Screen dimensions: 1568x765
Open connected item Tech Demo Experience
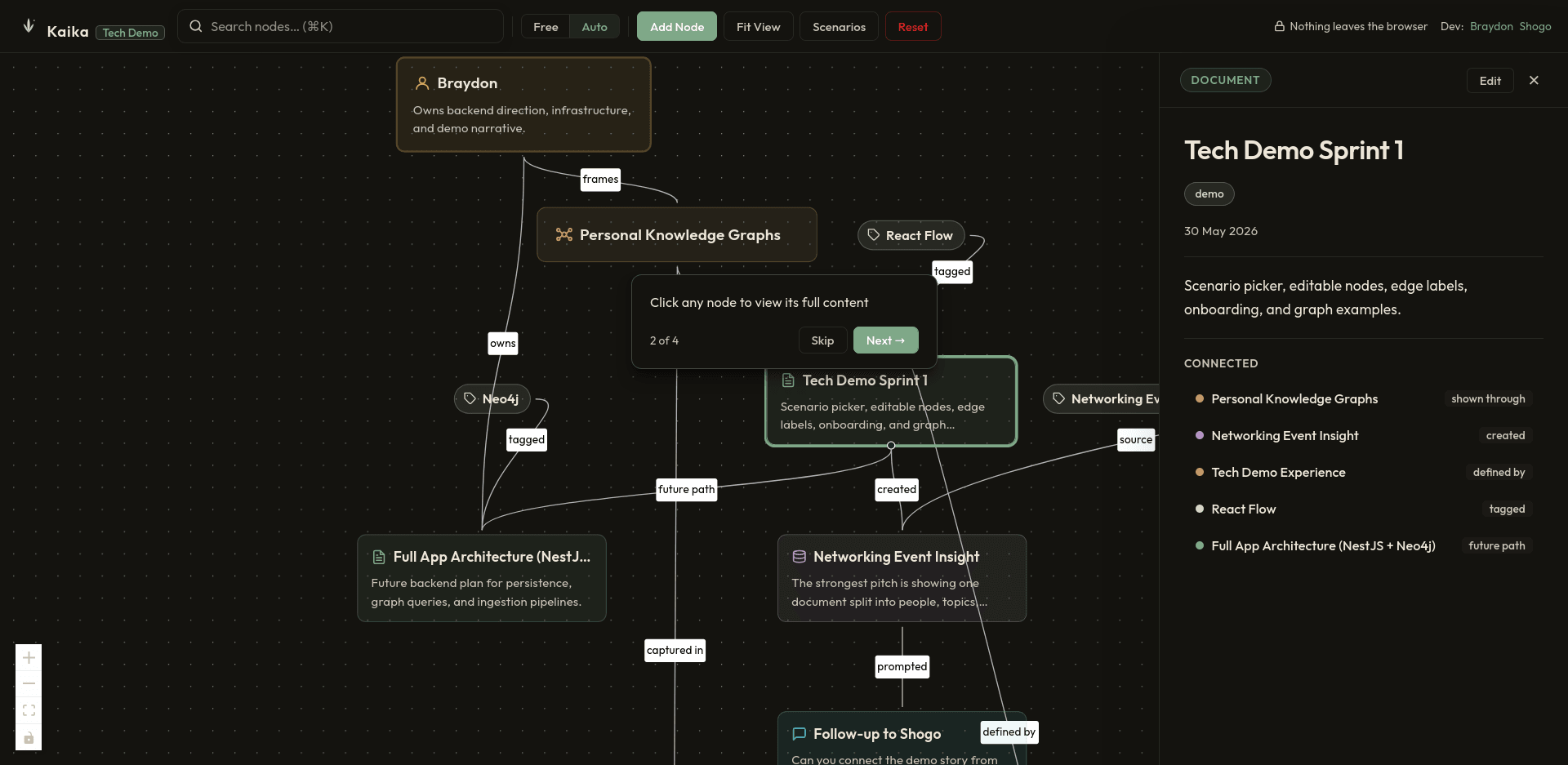click(x=1364, y=472)
